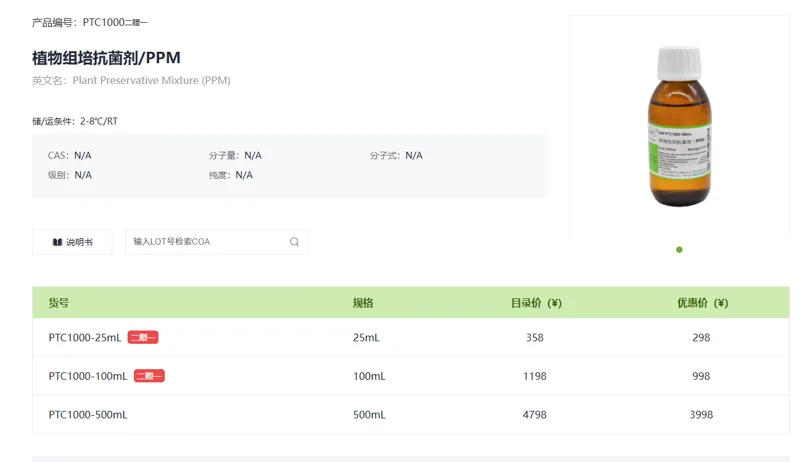Viewport: 800px width, 462px height.
Task: Click the 分子量 N/A field
Action: pyautogui.click(x=235, y=156)
